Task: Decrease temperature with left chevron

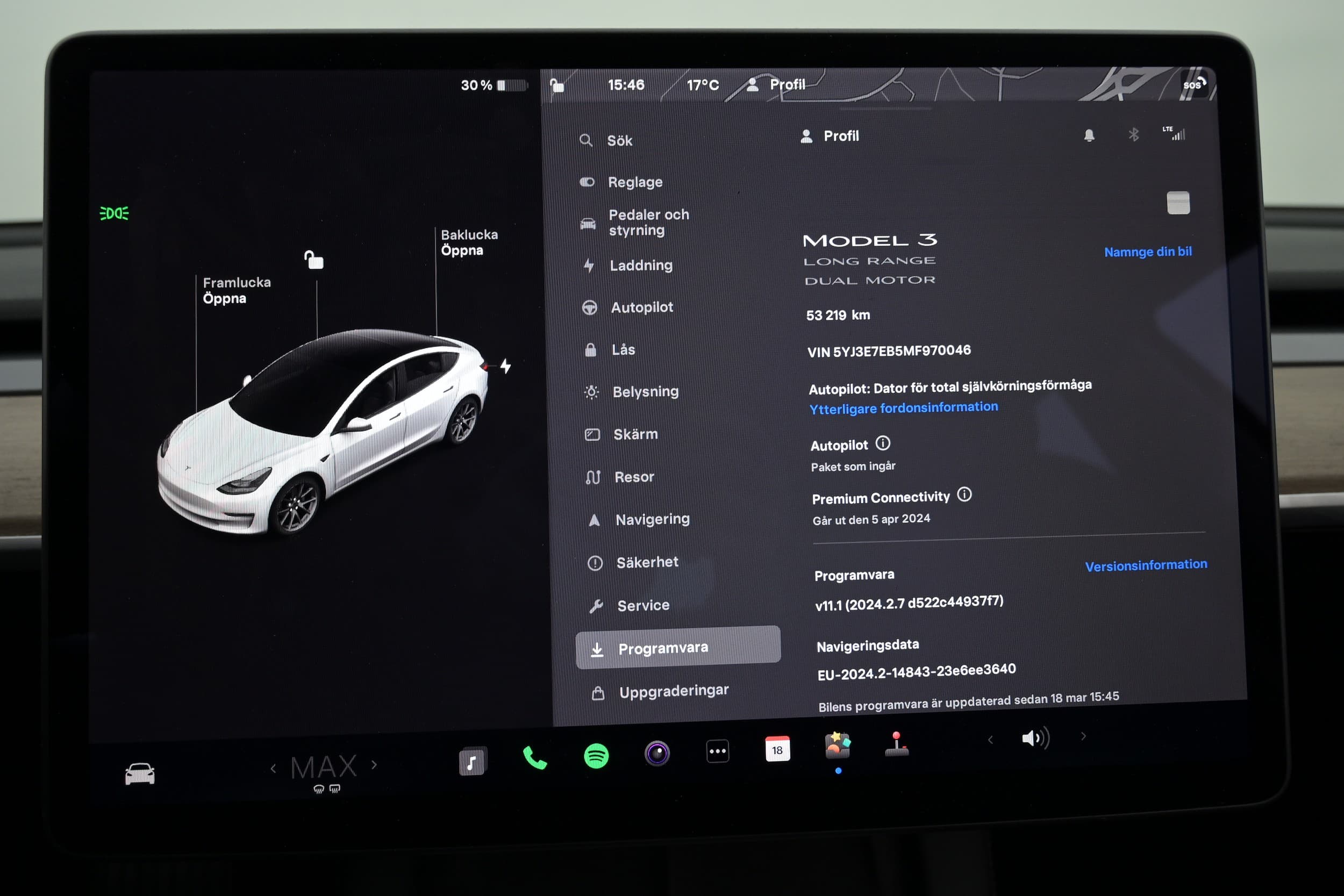Action: [273, 769]
